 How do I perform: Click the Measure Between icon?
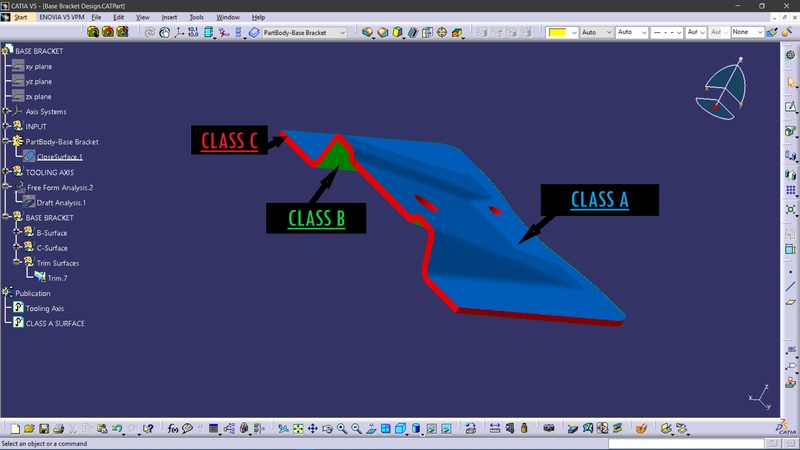coord(494,429)
